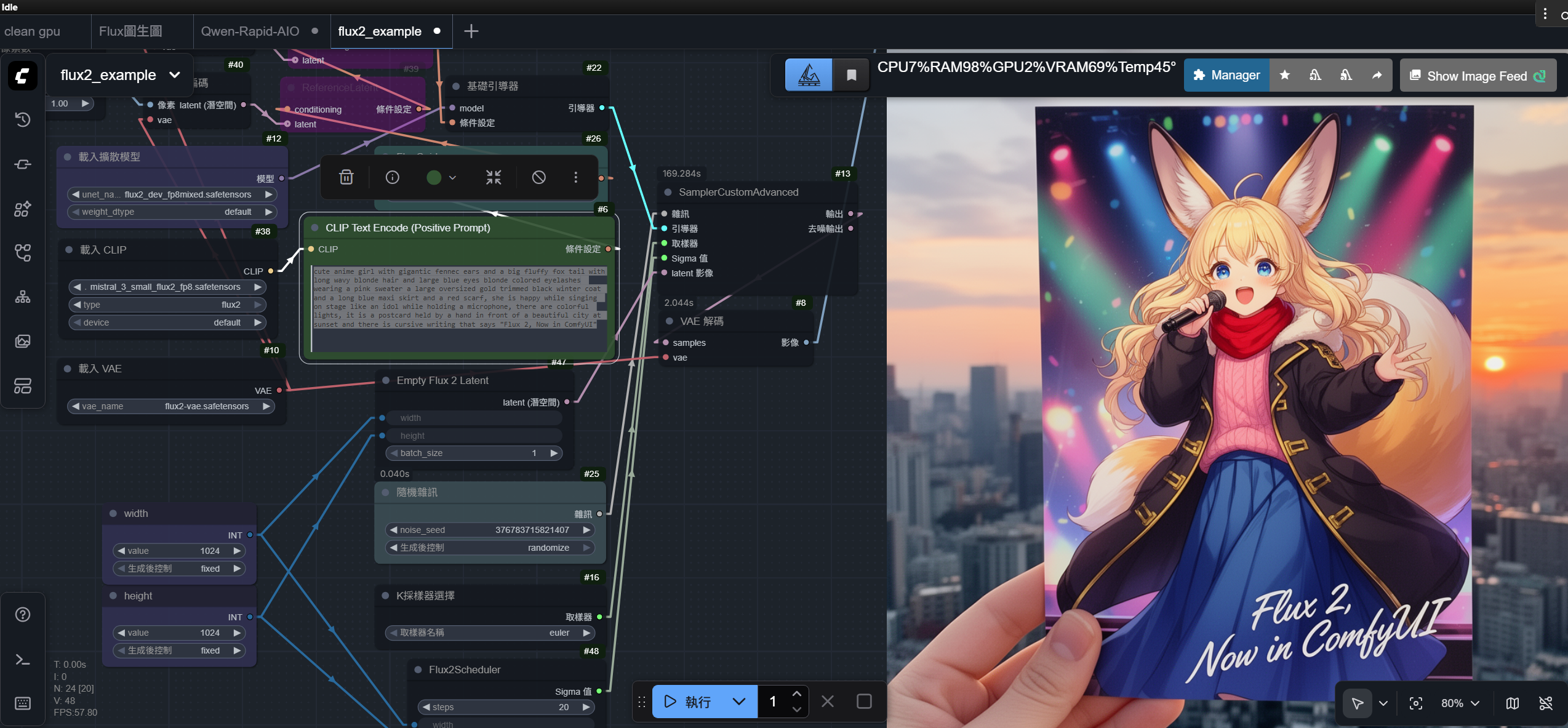Toggle link visibility icon at bottom right
Viewport: 1568px width, 728px height.
pyautogui.click(x=1546, y=703)
